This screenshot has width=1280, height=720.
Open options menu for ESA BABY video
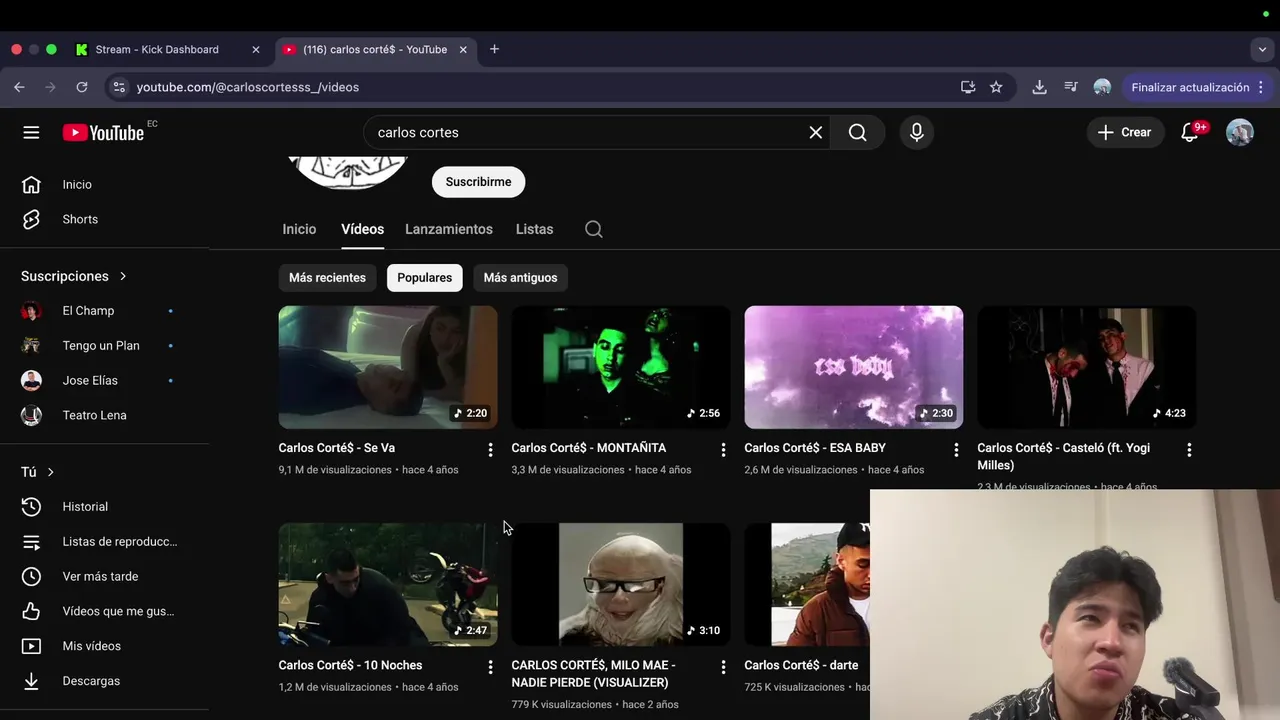[956, 450]
